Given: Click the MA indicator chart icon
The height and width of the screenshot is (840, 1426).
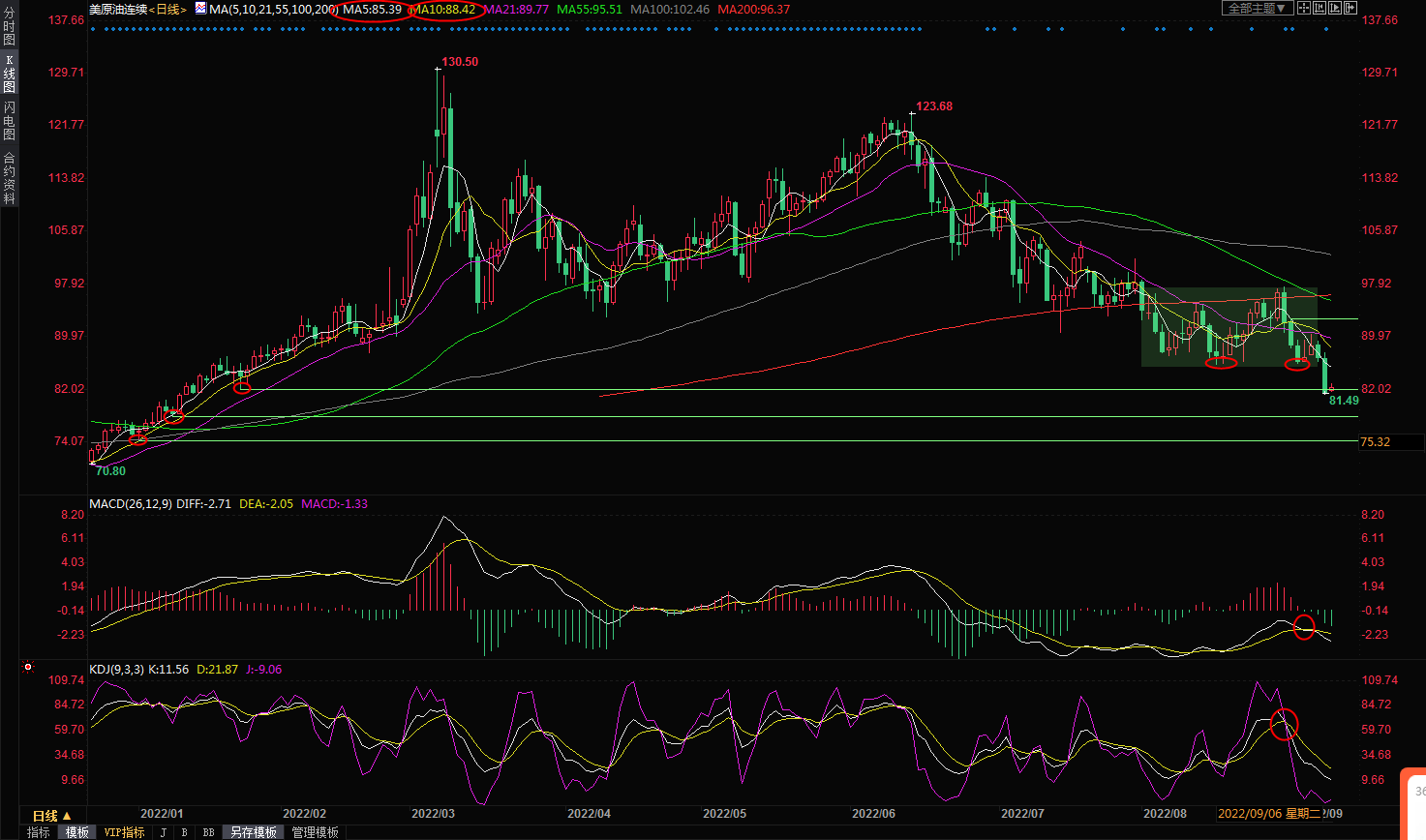Looking at the screenshot, I should 200,9.
